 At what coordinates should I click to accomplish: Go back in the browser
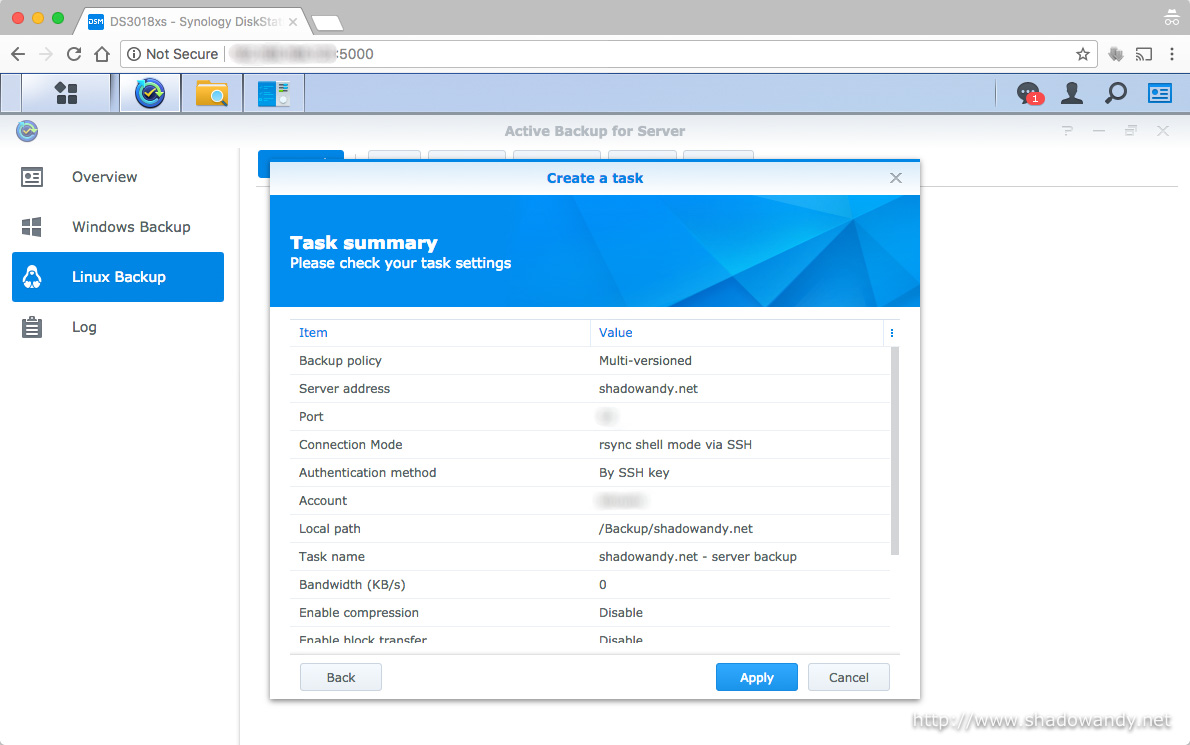(18, 54)
